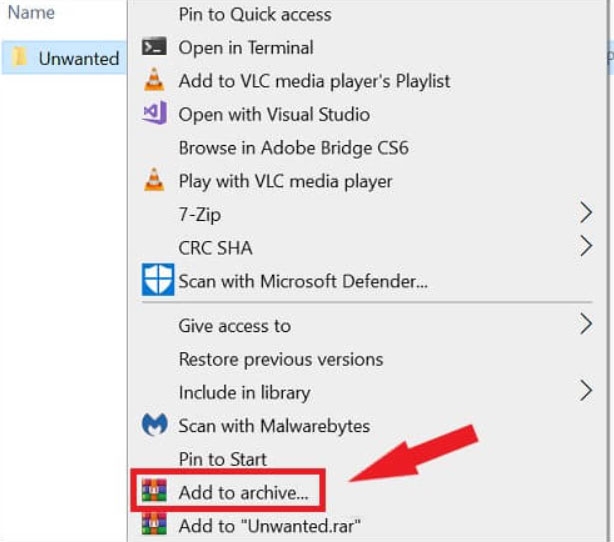Choose Restore previous versions
This screenshot has width=614, height=542.
click(x=281, y=359)
